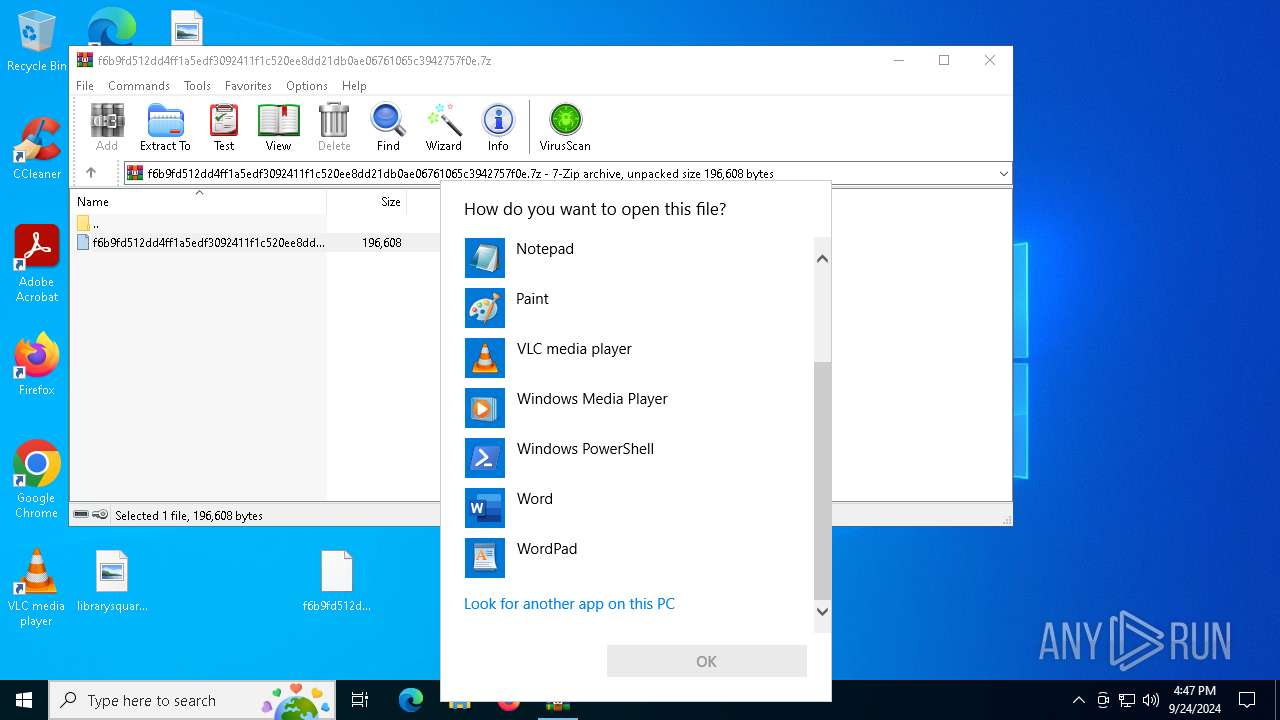Show hidden system tray icons

[1078, 700]
